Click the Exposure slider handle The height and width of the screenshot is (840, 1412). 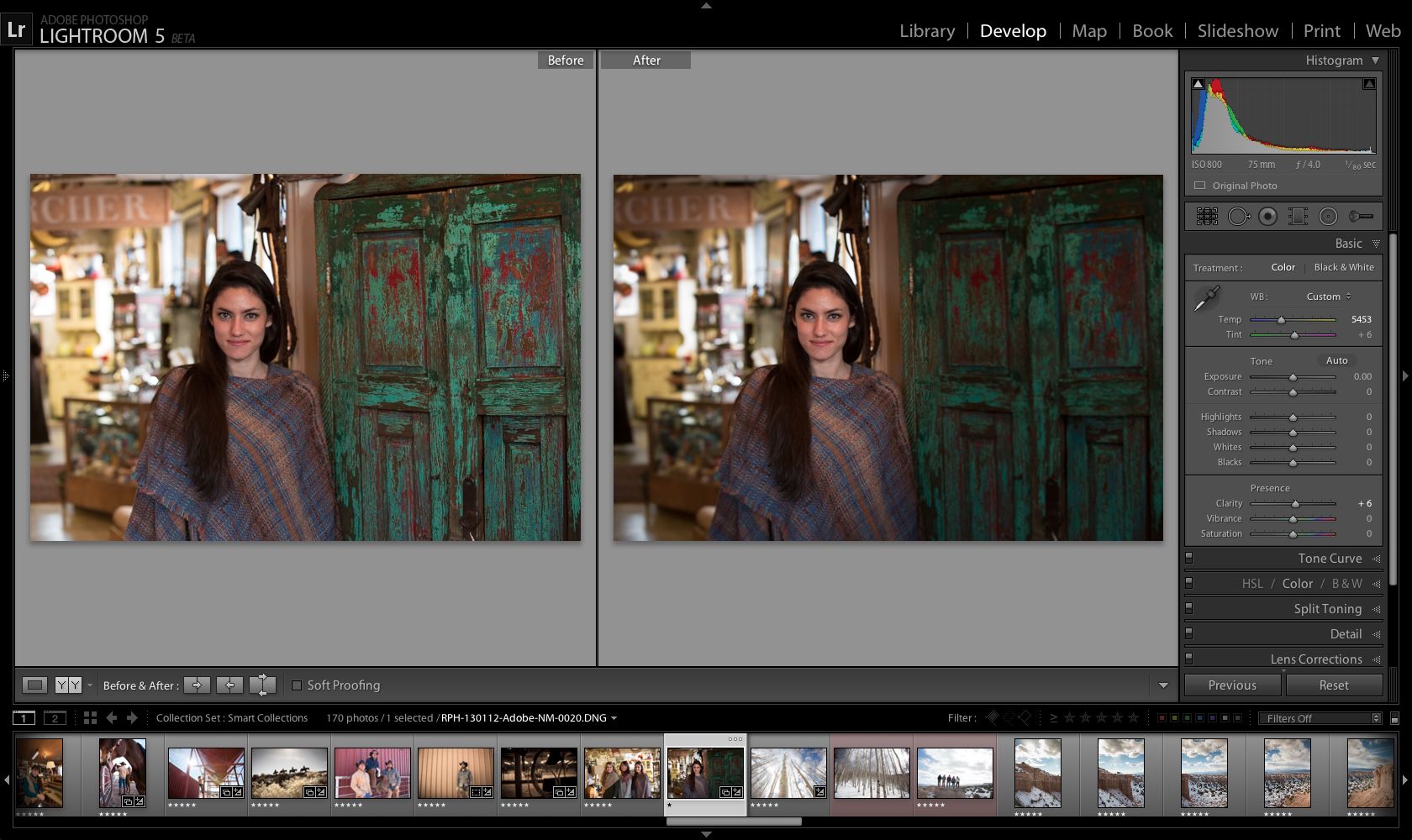coord(1293,377)
